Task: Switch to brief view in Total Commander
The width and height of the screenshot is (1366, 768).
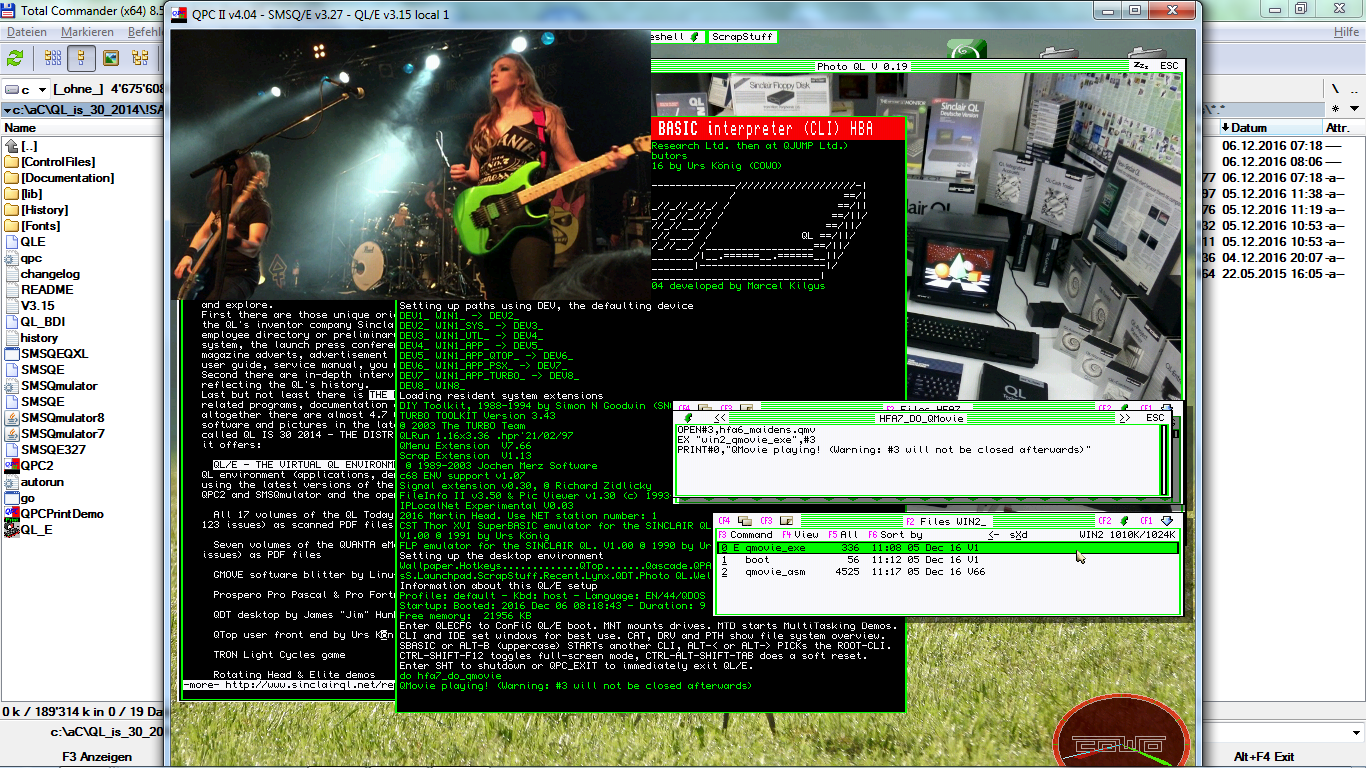Action: pos(51,58)
